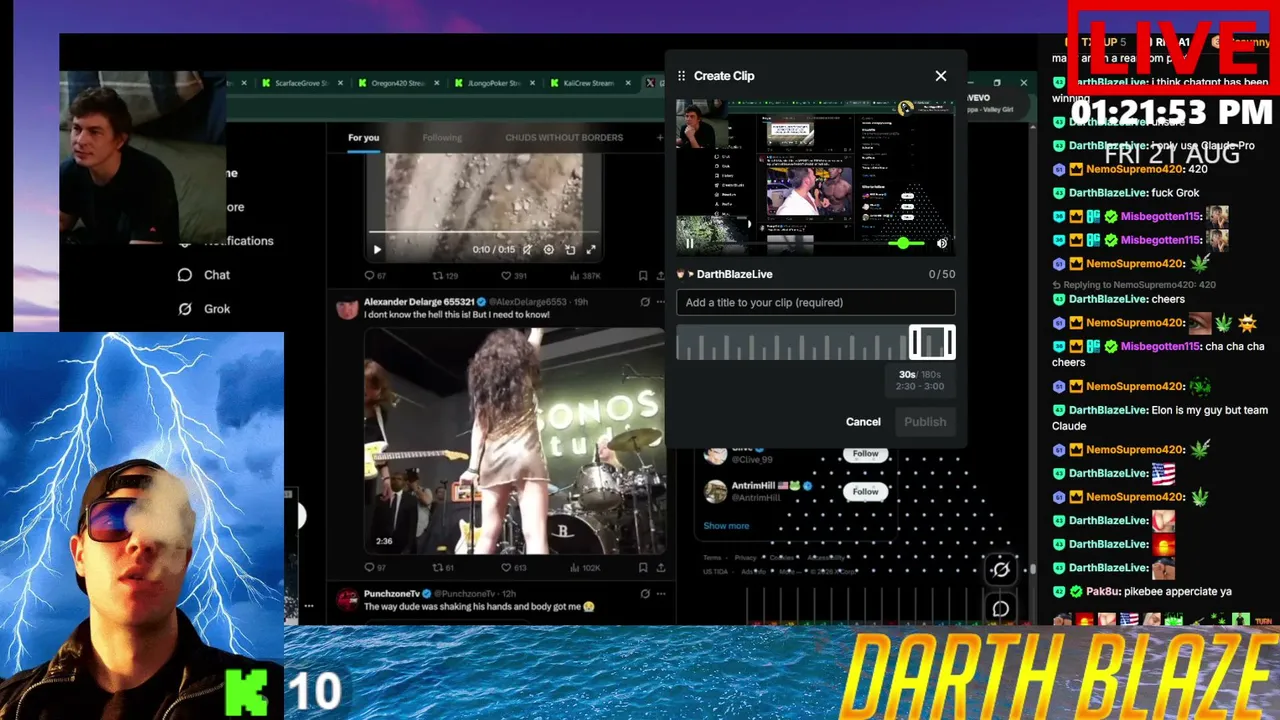
Task: View analytics for Alexander Delarge's 102K views
Action: point(585,568)
